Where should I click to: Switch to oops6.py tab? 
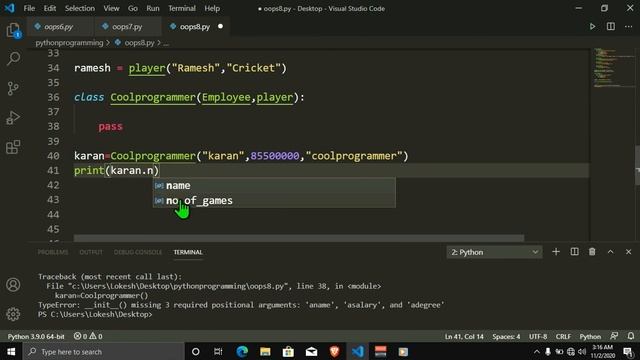click(x=59, y=27)
